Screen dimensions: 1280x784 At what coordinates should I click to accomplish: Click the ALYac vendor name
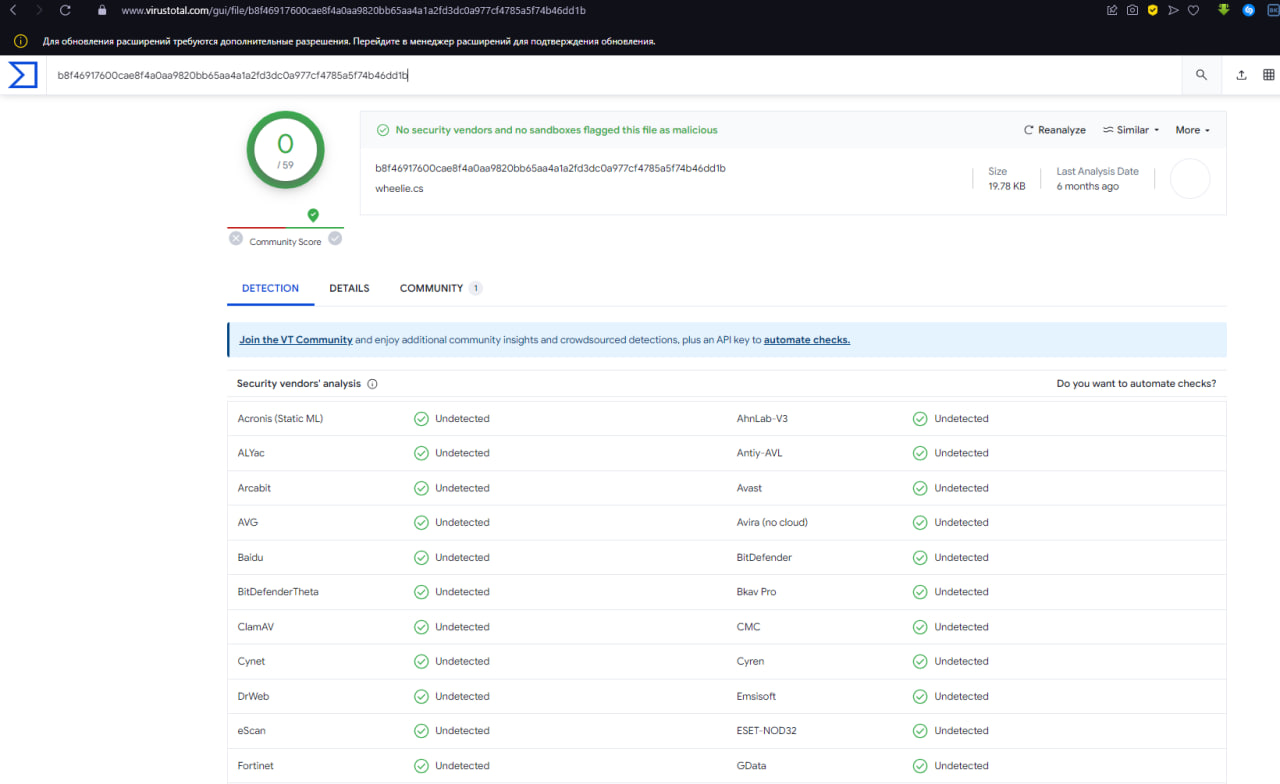[251, 453]
